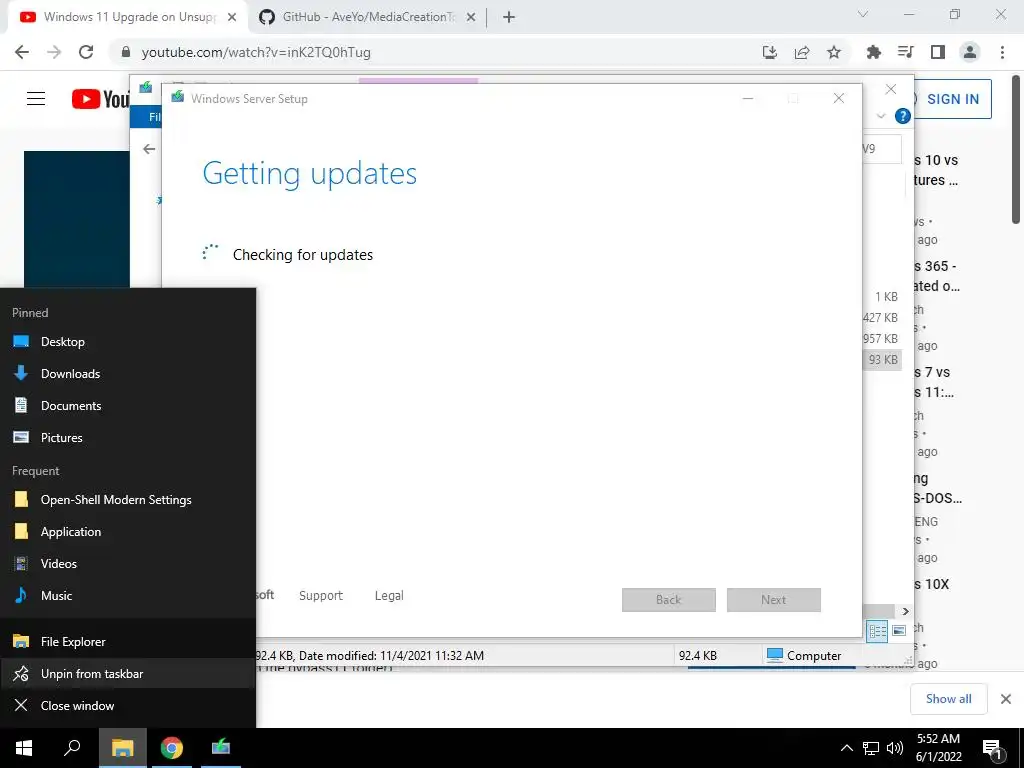The height and width of the screenshot is (768, 1024).
Task: Switch to the GitHub MediaCreationTool tab
Action: coord(367,17)
